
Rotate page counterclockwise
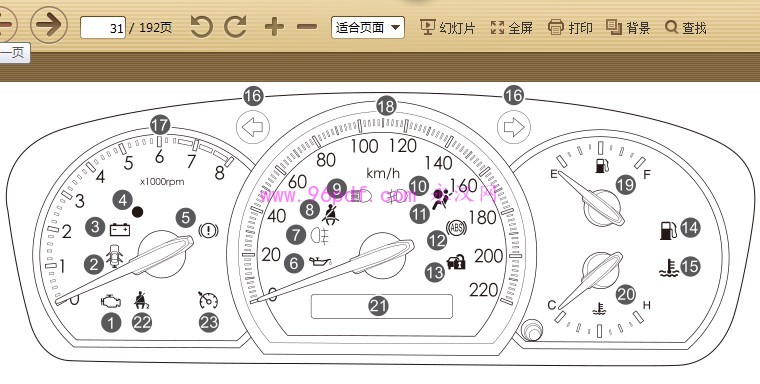pos(201,26)
